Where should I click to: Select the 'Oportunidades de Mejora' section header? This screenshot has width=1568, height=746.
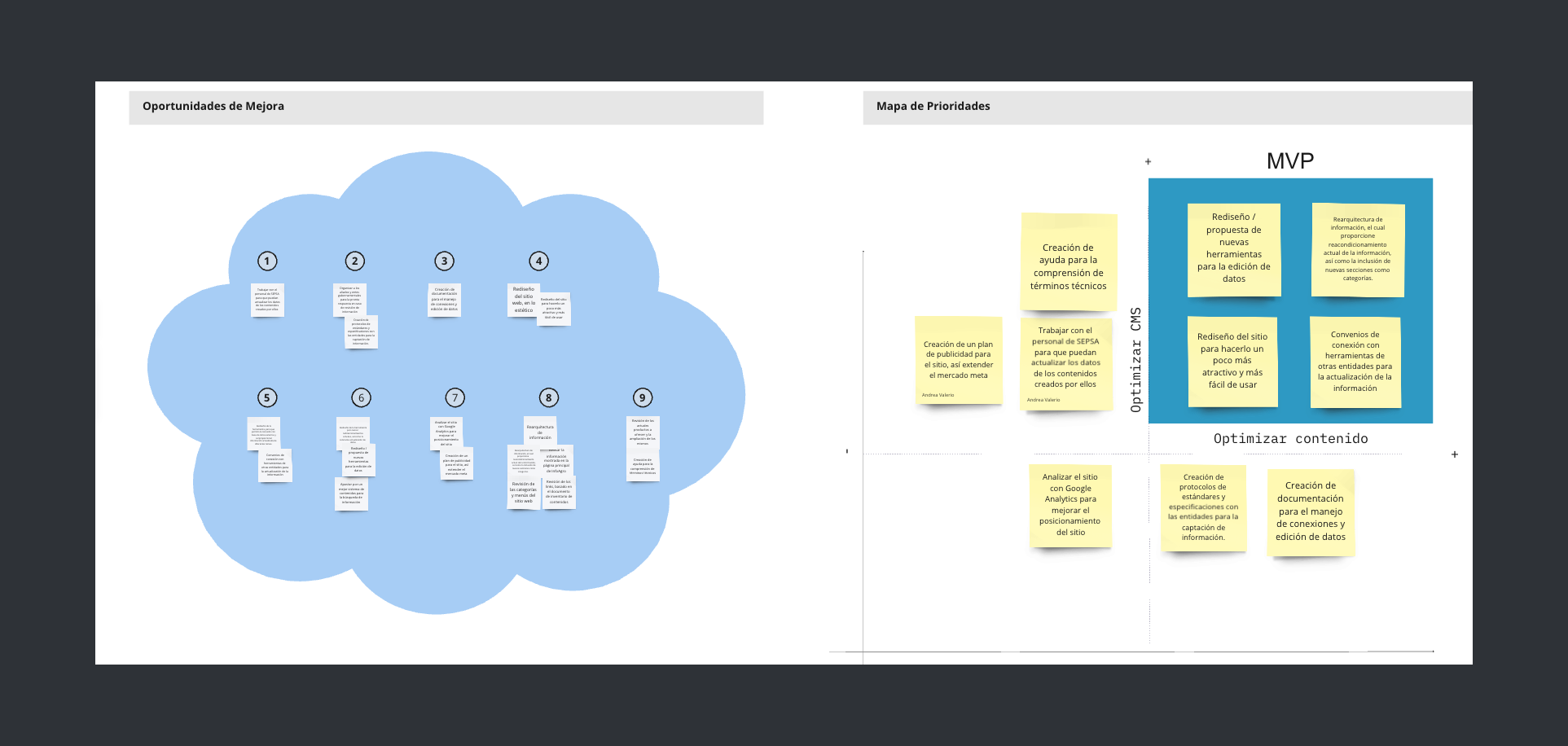213,107
